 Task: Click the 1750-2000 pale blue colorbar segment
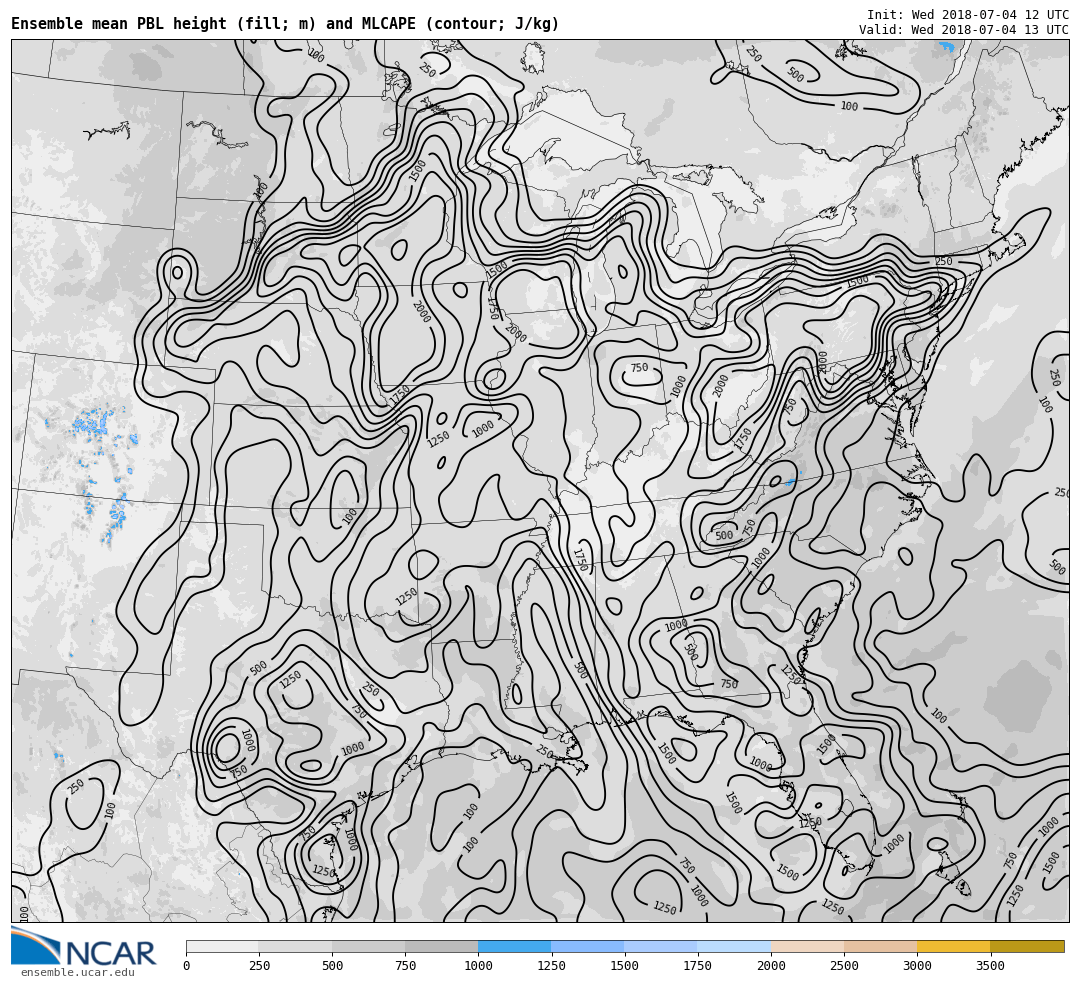coord(734,946)
